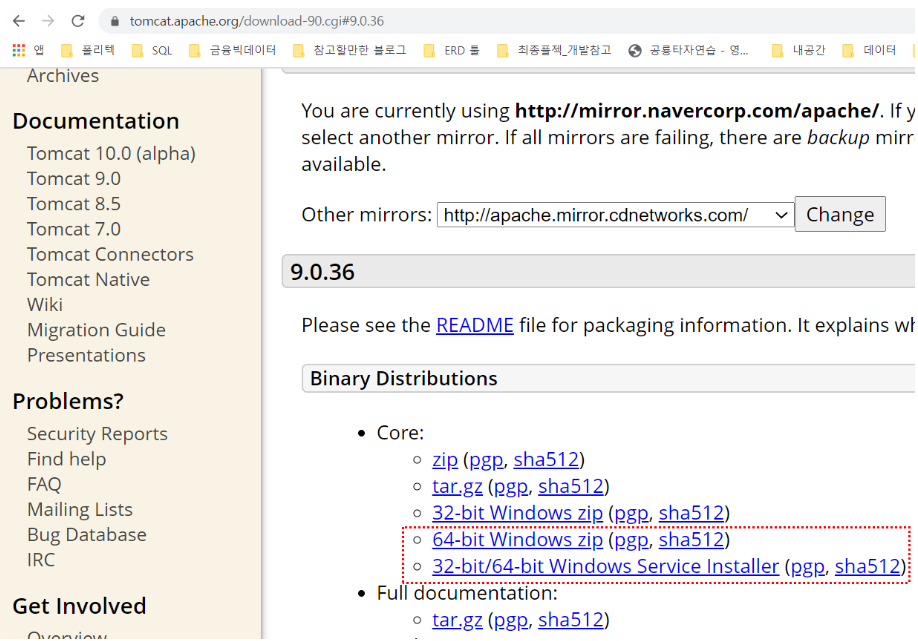The width and height of the screenshot is (918, 641).
Task: Open sha512 link beside Core tar.gz
Action: click(x=570, y=486)
